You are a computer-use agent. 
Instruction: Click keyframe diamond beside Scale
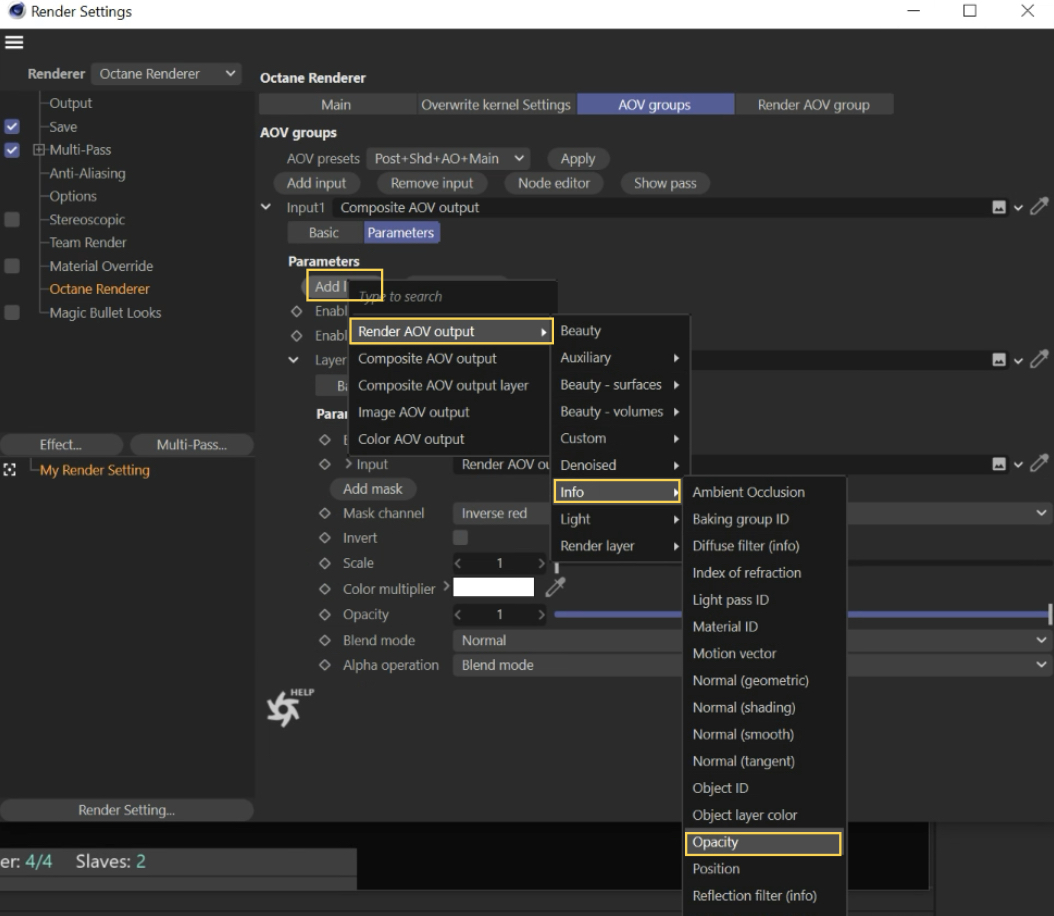[x=325, y=563]
